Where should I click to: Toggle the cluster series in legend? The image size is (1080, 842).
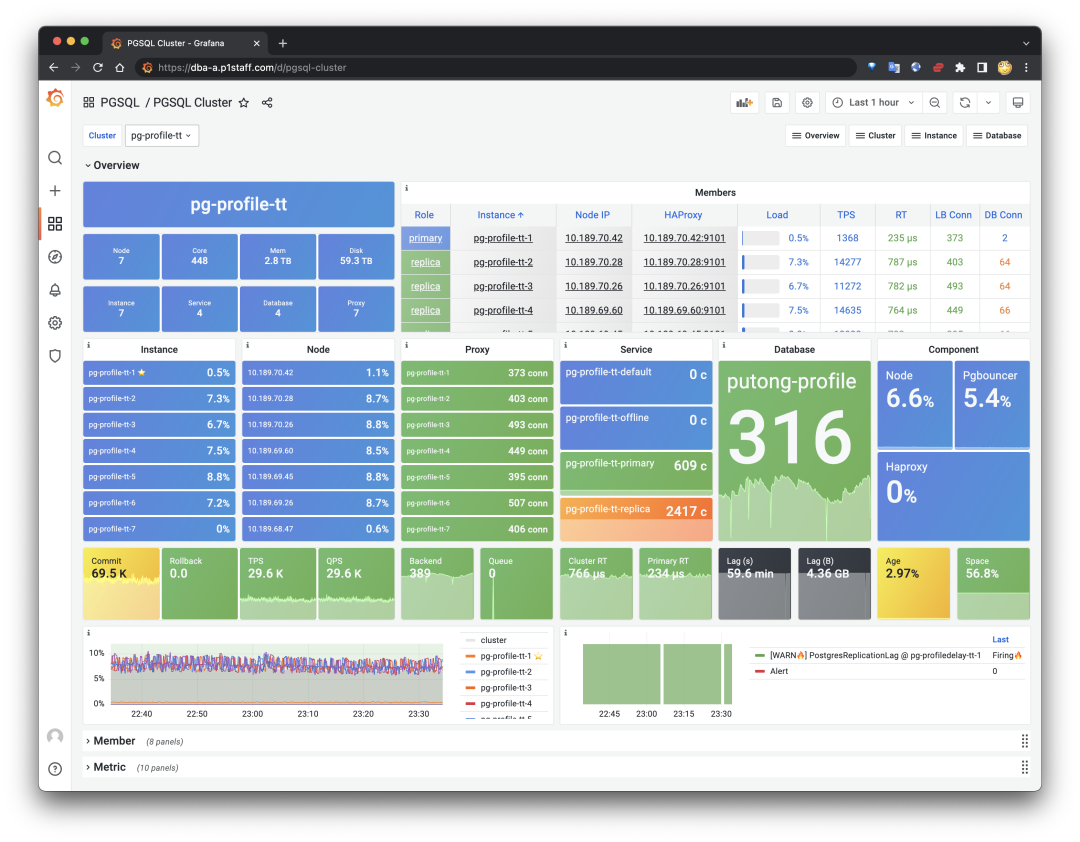tap(493, 640)
